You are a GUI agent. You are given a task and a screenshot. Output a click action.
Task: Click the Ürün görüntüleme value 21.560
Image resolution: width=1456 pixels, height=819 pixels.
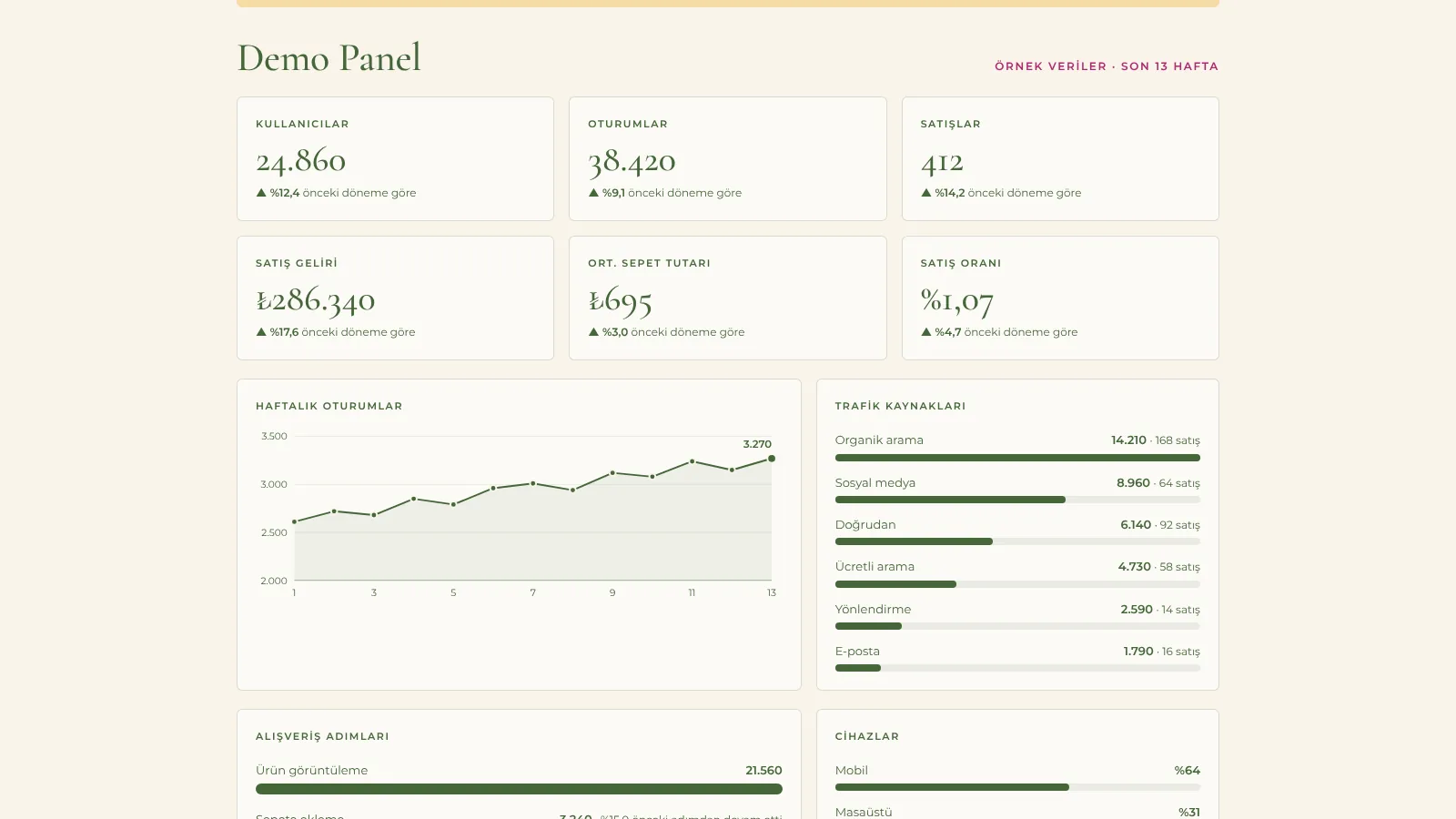[763, 771]
